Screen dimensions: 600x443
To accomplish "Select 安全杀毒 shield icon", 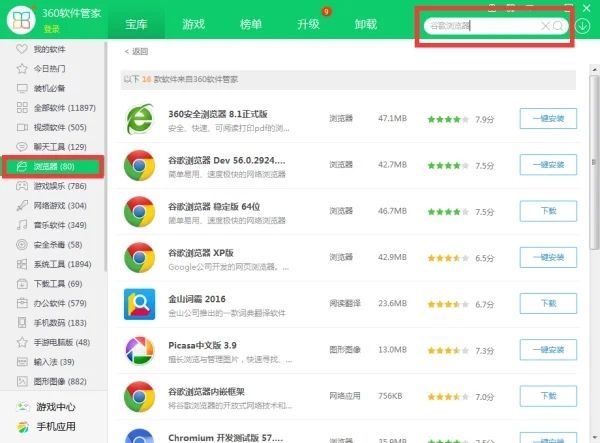I will [22, 244].
